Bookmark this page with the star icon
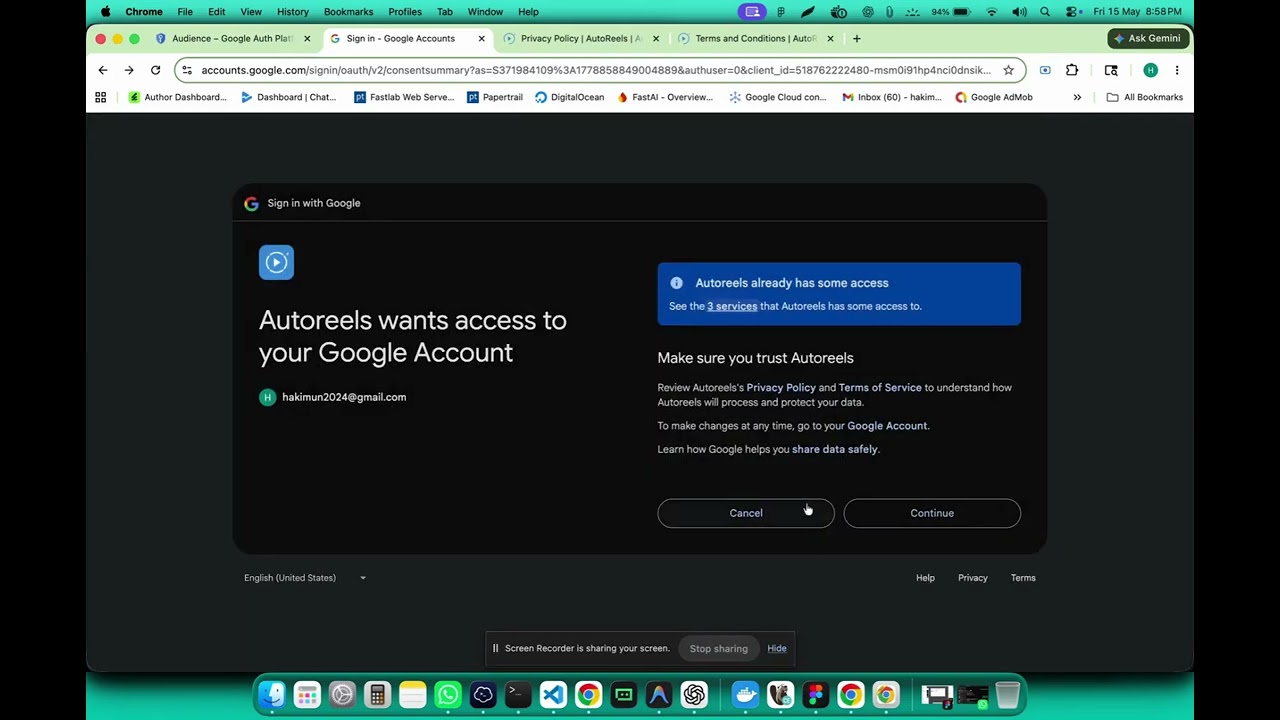Screen dimensions: 1280x720 click(1008, 70)
